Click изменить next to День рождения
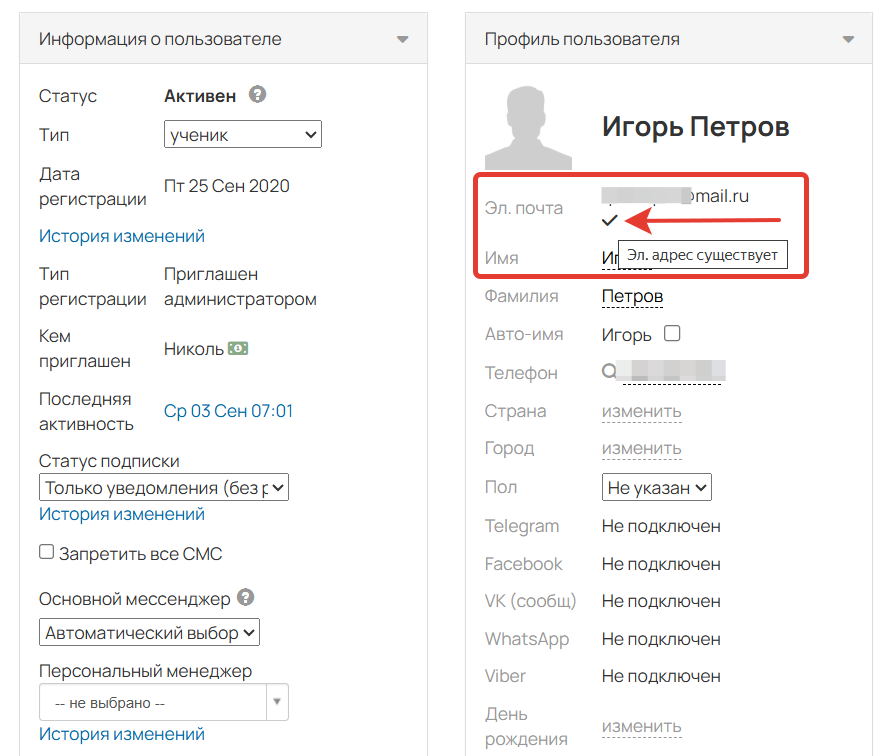Viewport: 889px width, 756px height. click(641, 727)
